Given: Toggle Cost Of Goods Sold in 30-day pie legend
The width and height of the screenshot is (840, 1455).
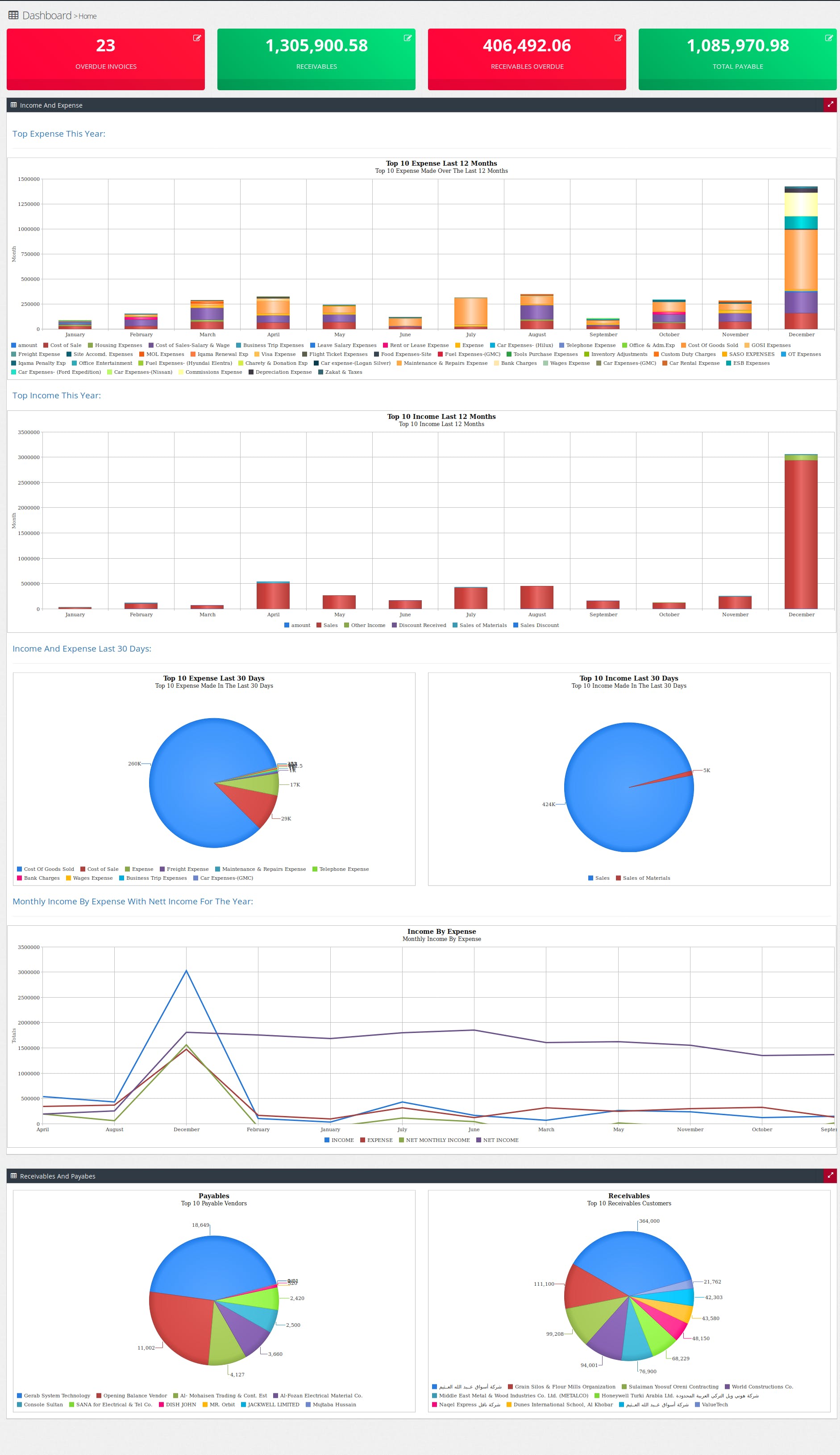Looking at the screenshot, I should (x=45, y=869).
